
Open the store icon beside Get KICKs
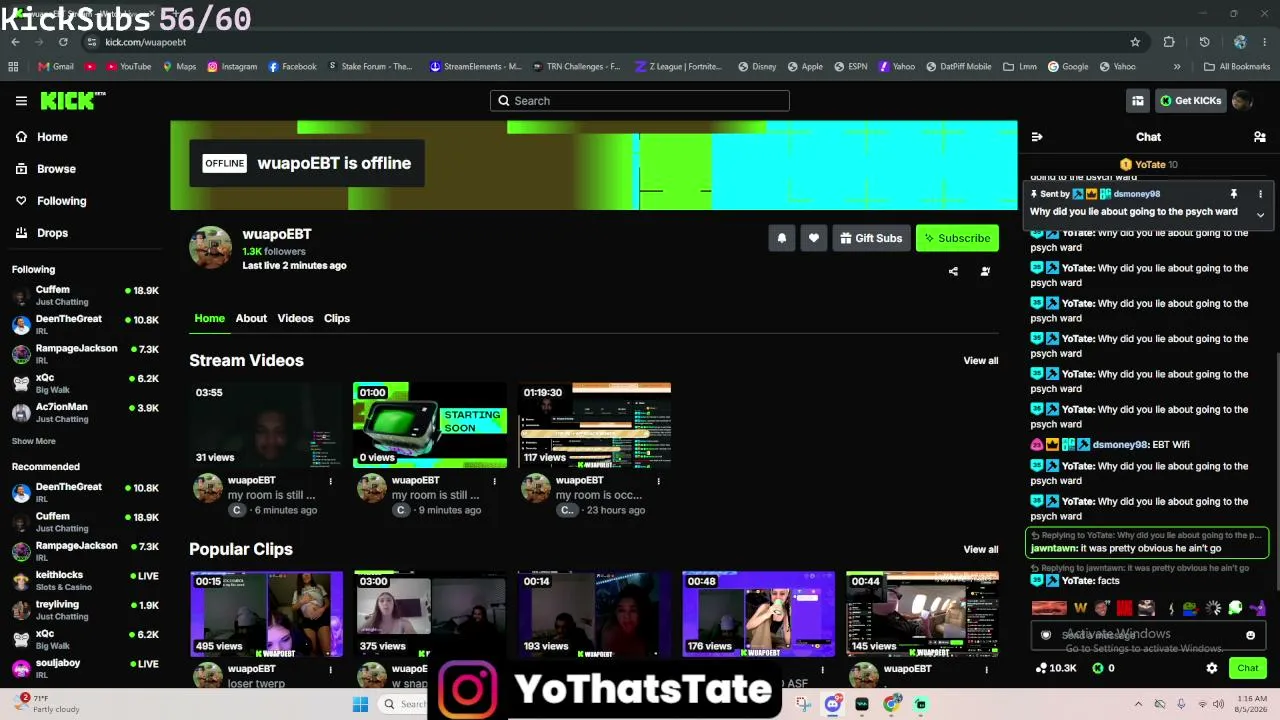point(1138,101)
